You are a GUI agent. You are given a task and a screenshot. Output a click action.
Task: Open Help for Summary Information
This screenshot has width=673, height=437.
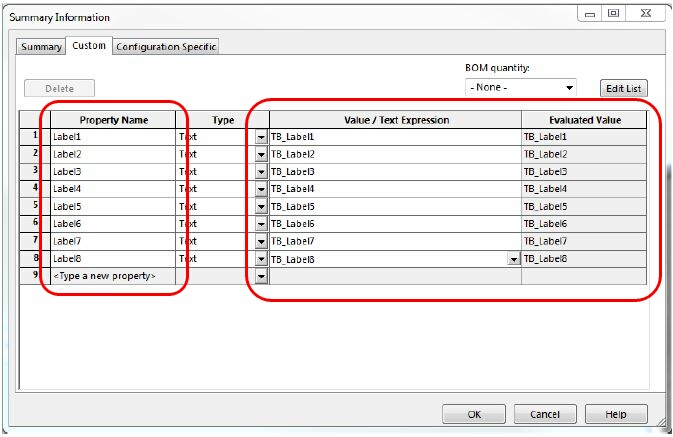point(616,414)
